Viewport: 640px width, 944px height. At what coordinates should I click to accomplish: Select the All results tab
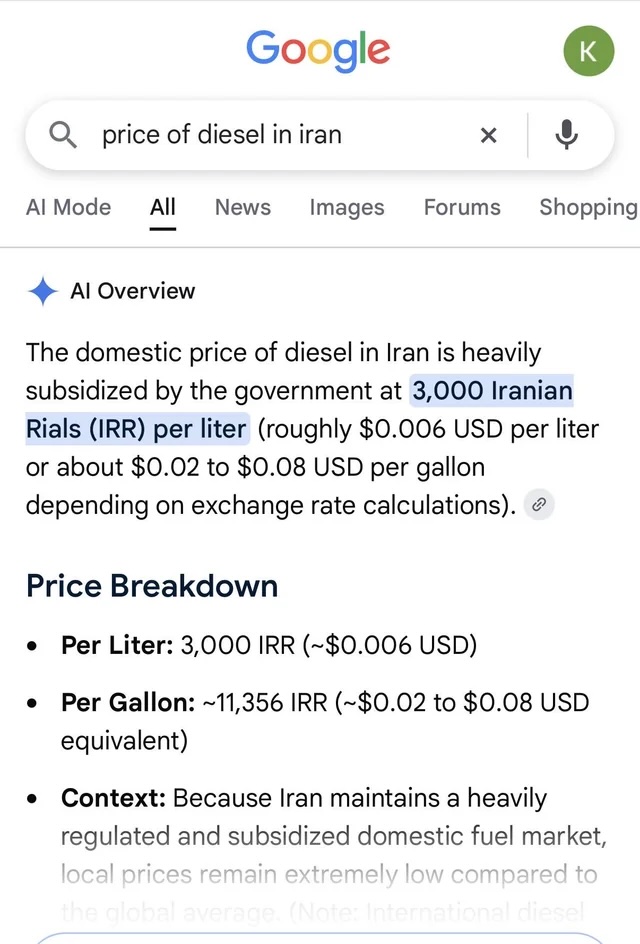(x=163, y=207)
